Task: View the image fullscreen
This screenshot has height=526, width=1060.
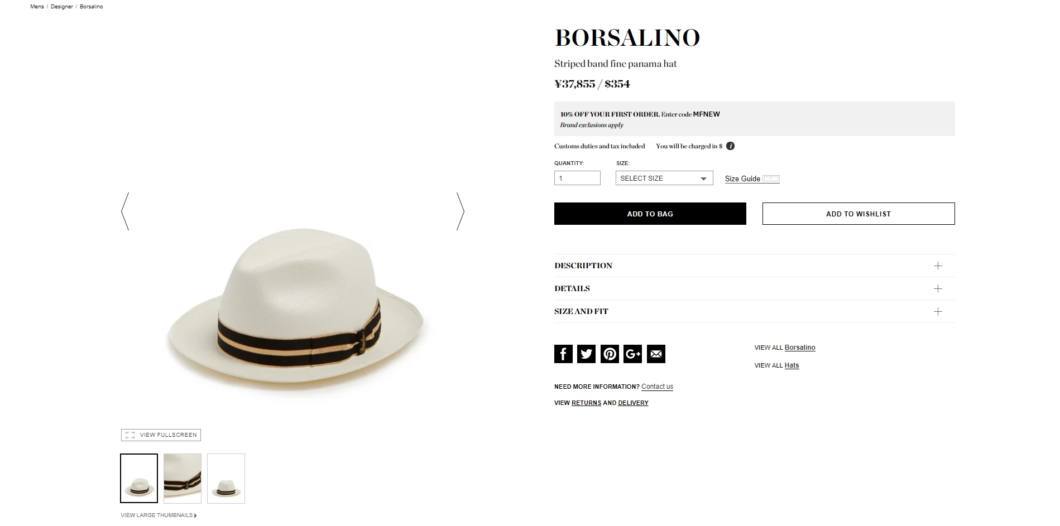Action: pos(161,435)
